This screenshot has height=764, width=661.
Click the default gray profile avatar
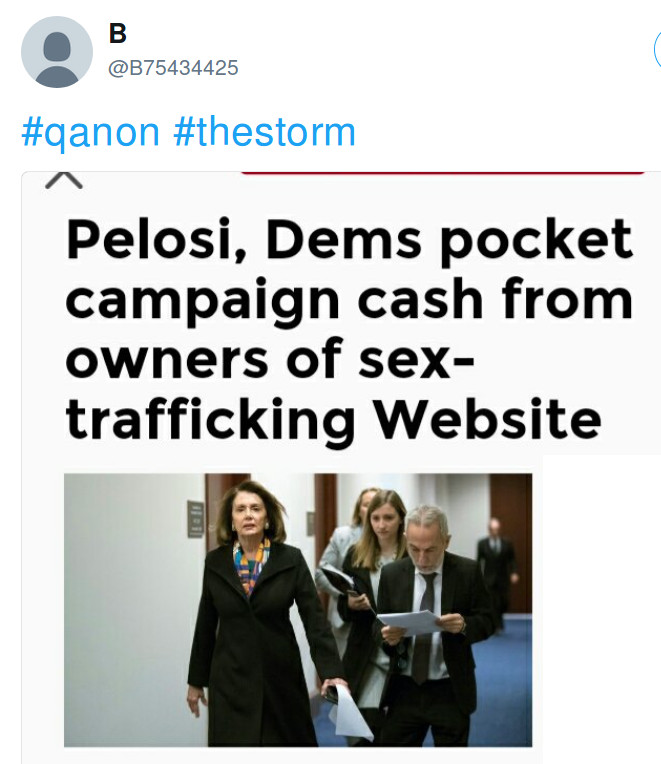57,52
